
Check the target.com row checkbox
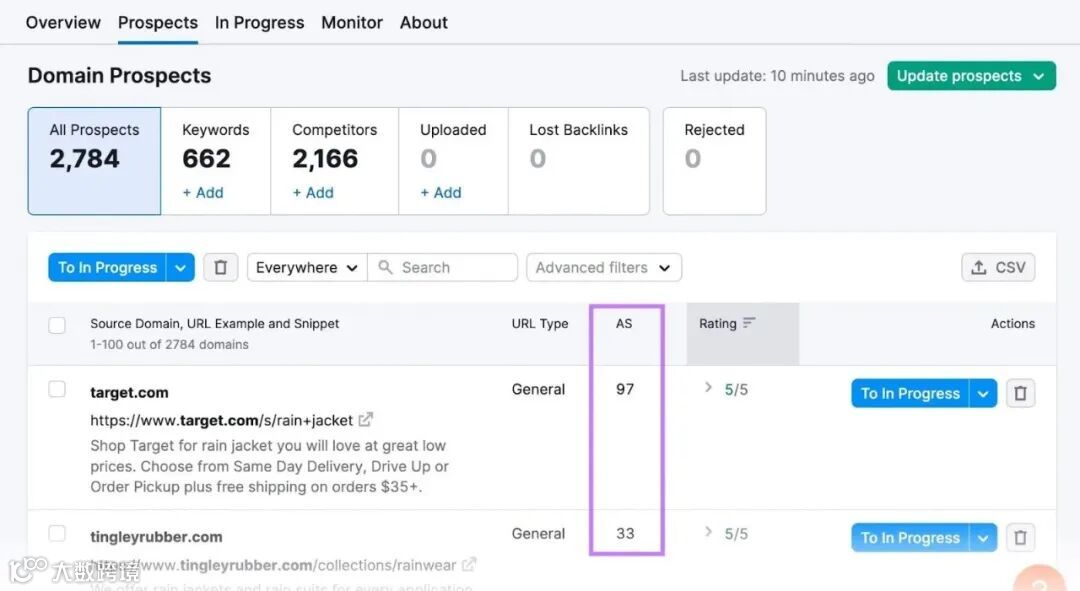[57, 389]
